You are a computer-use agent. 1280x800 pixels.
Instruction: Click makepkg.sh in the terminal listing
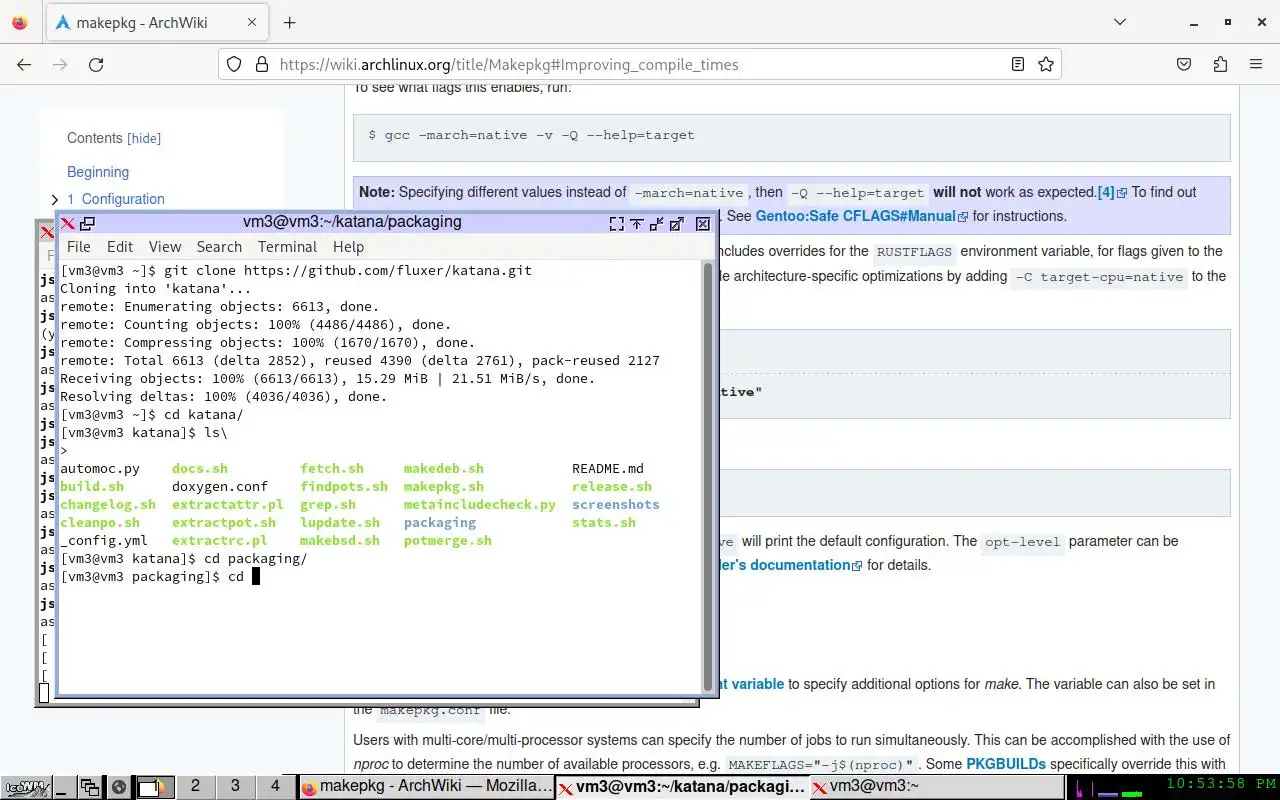click(x=444, y=487)
